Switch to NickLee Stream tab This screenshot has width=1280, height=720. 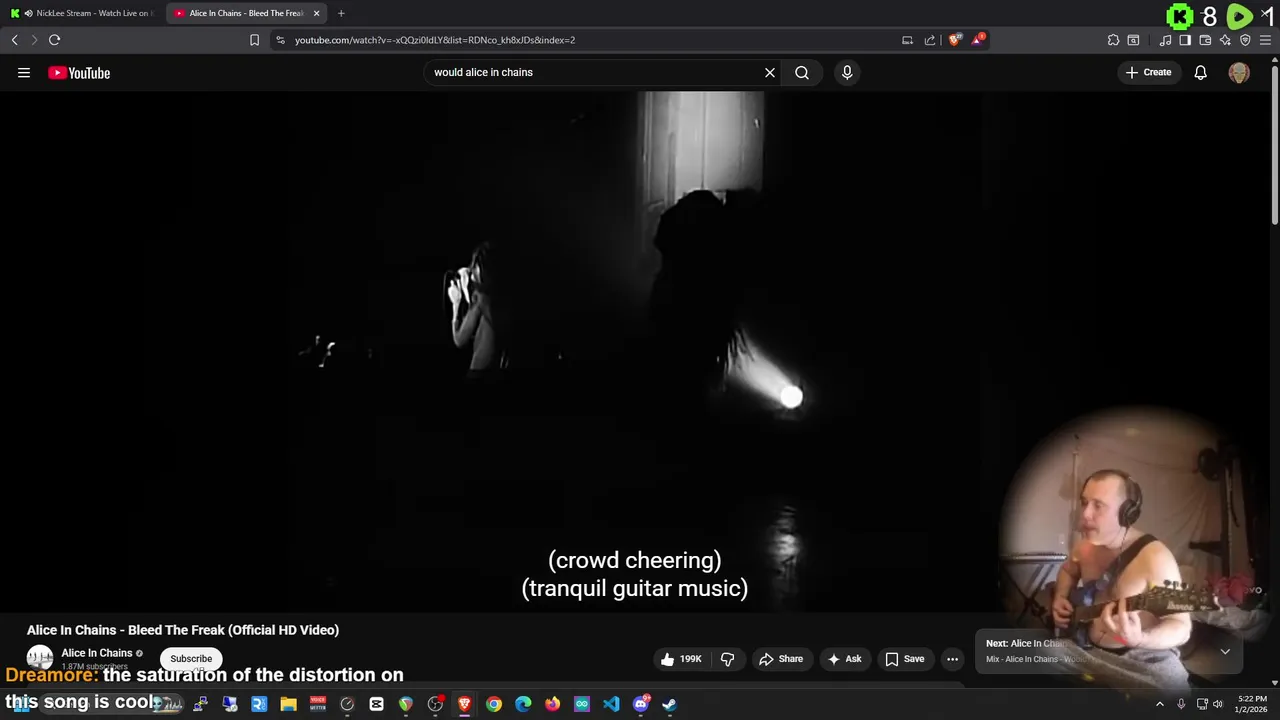pos(82,13)
